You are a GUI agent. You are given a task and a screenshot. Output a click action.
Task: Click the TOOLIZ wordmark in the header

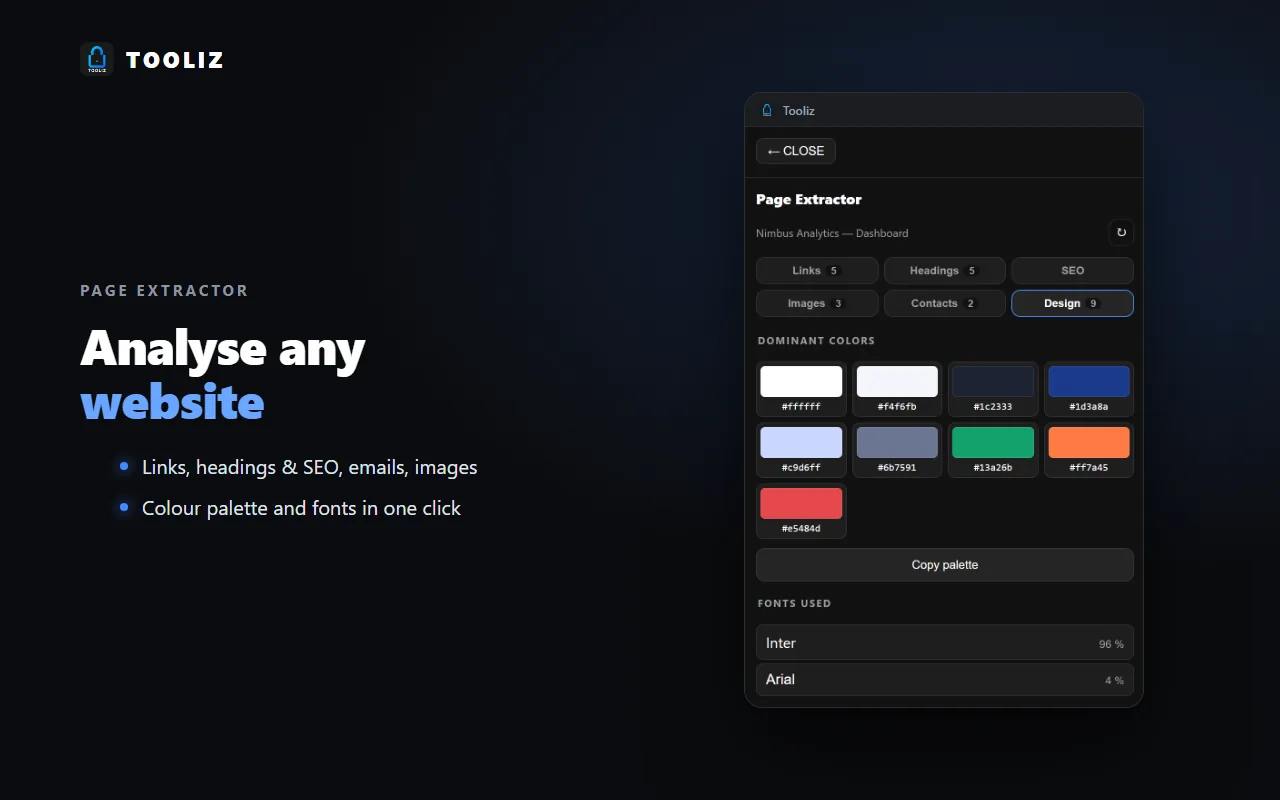(x=175, y=60)
